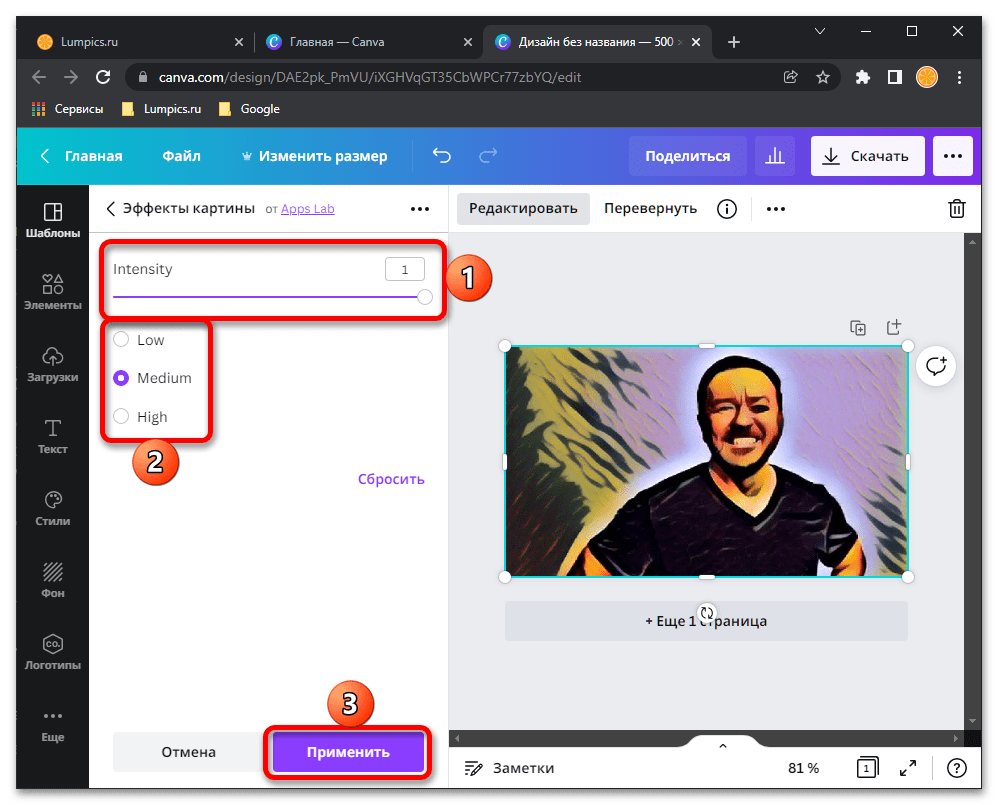The image size is (998, 805).
Task: Select the stylized portrait image on canvas
Action: click(x=706, y=461)
